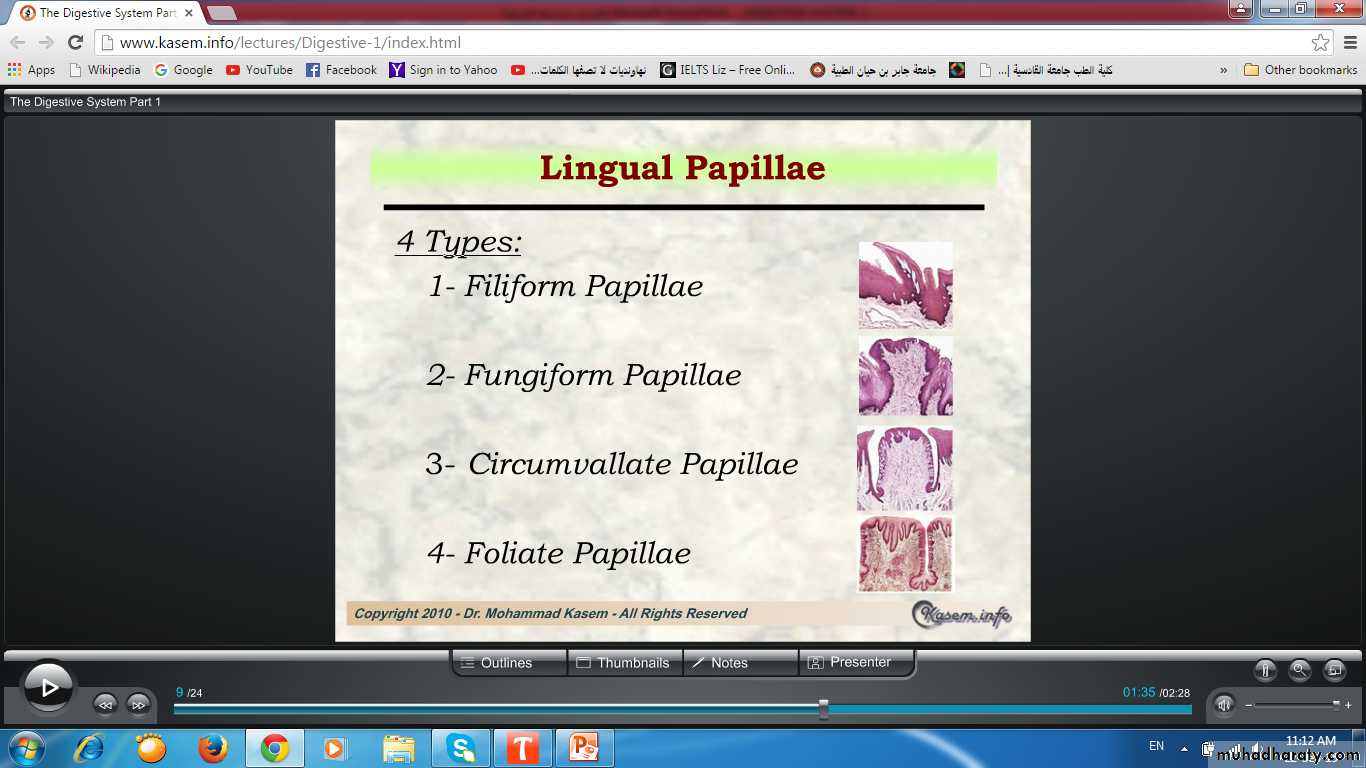This screenshot has height=768, width=1366.
Task: Expand the hidden bookmarks chevron
Action: (x=1224, y=70)
